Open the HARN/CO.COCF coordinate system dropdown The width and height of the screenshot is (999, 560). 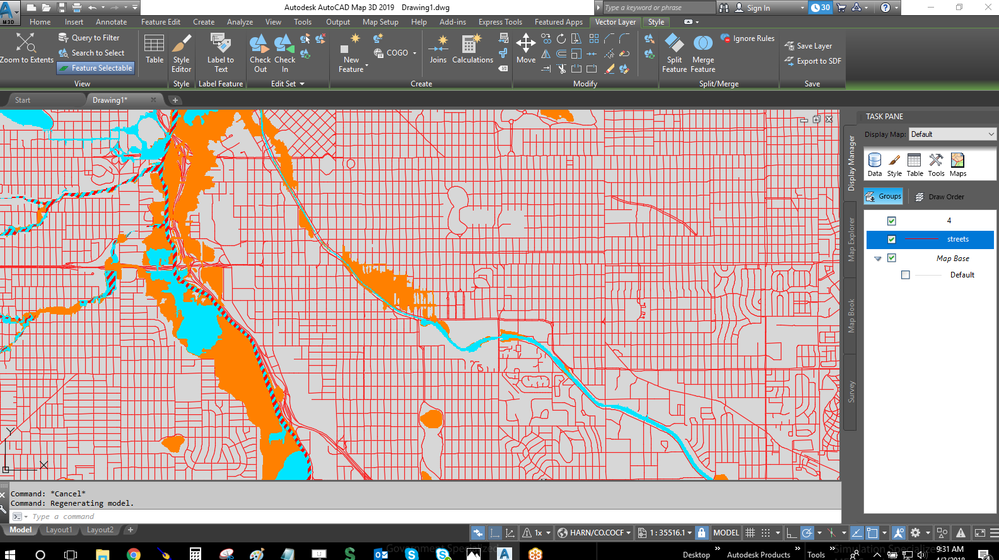[594, 533]
